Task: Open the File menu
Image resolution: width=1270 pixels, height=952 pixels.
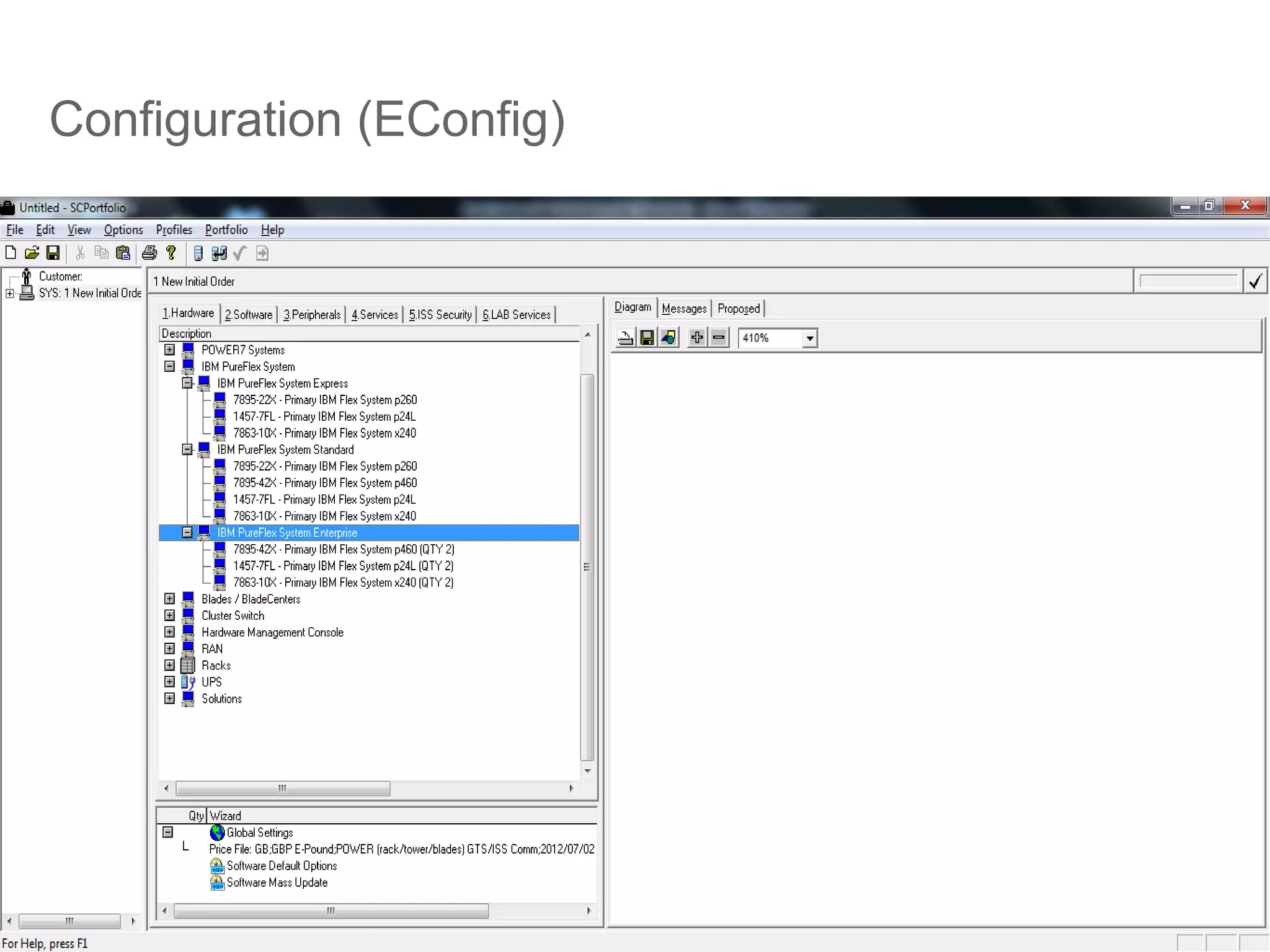Action: pyautogui.click(x=15, y=230)
